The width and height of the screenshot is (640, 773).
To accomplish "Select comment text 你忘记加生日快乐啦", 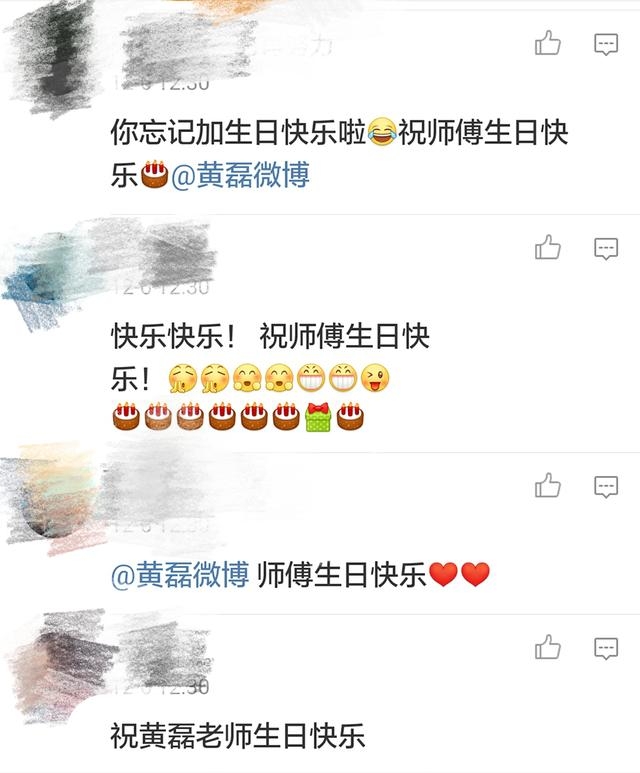I will (239, 133).
